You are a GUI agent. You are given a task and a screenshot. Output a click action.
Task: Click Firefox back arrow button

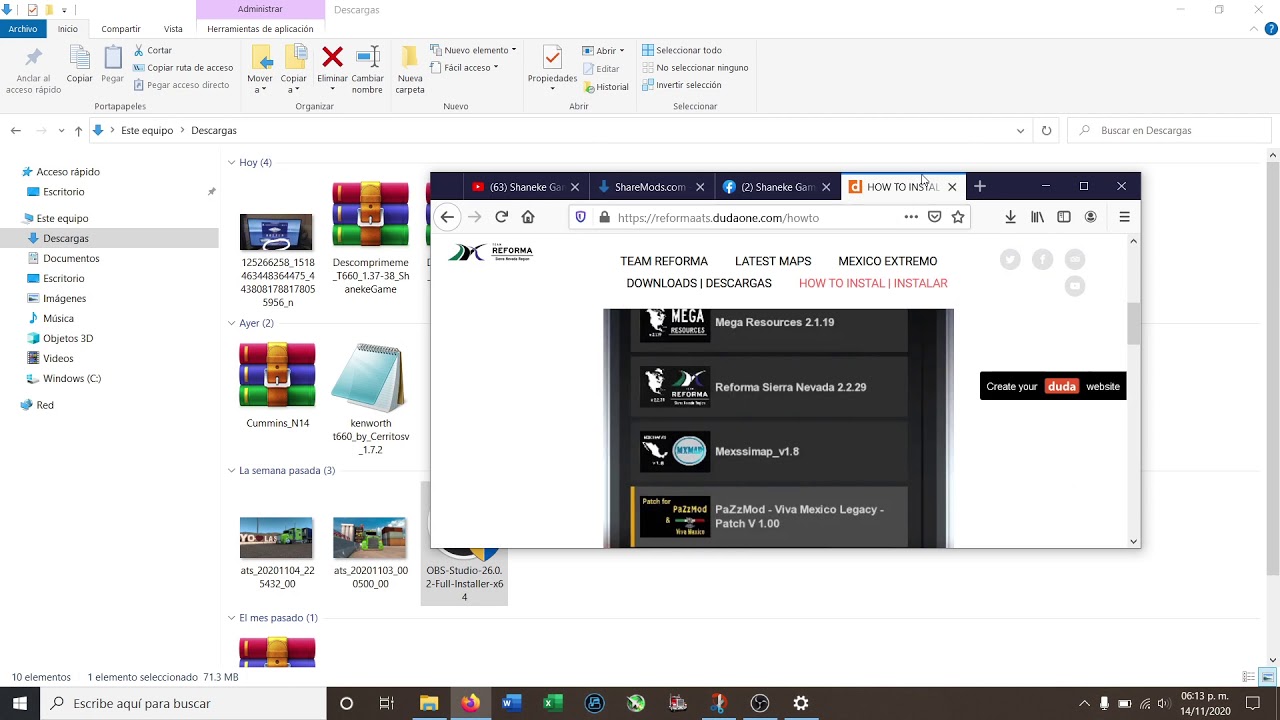pyautogui.click(x=447, y=217)
